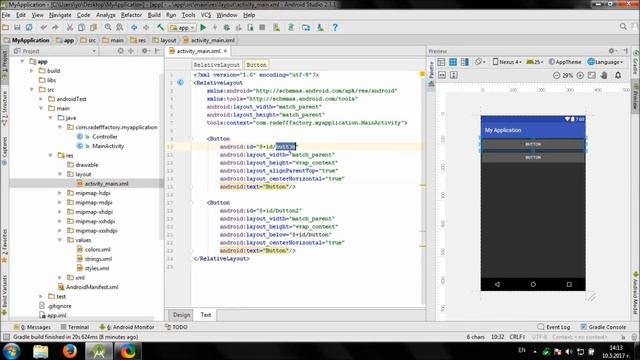640x360 pixels.
Task: Open the Refactor menu
Action: 131,15
